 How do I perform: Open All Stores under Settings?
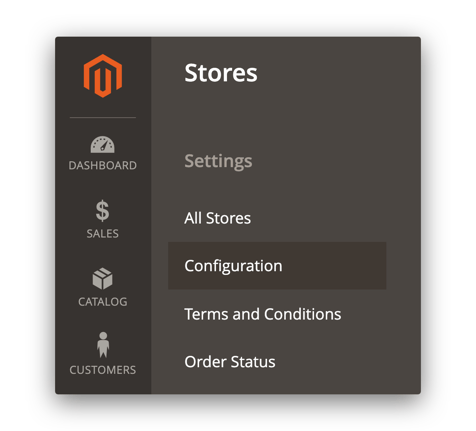pyautogui.click(x=217, y=218)
